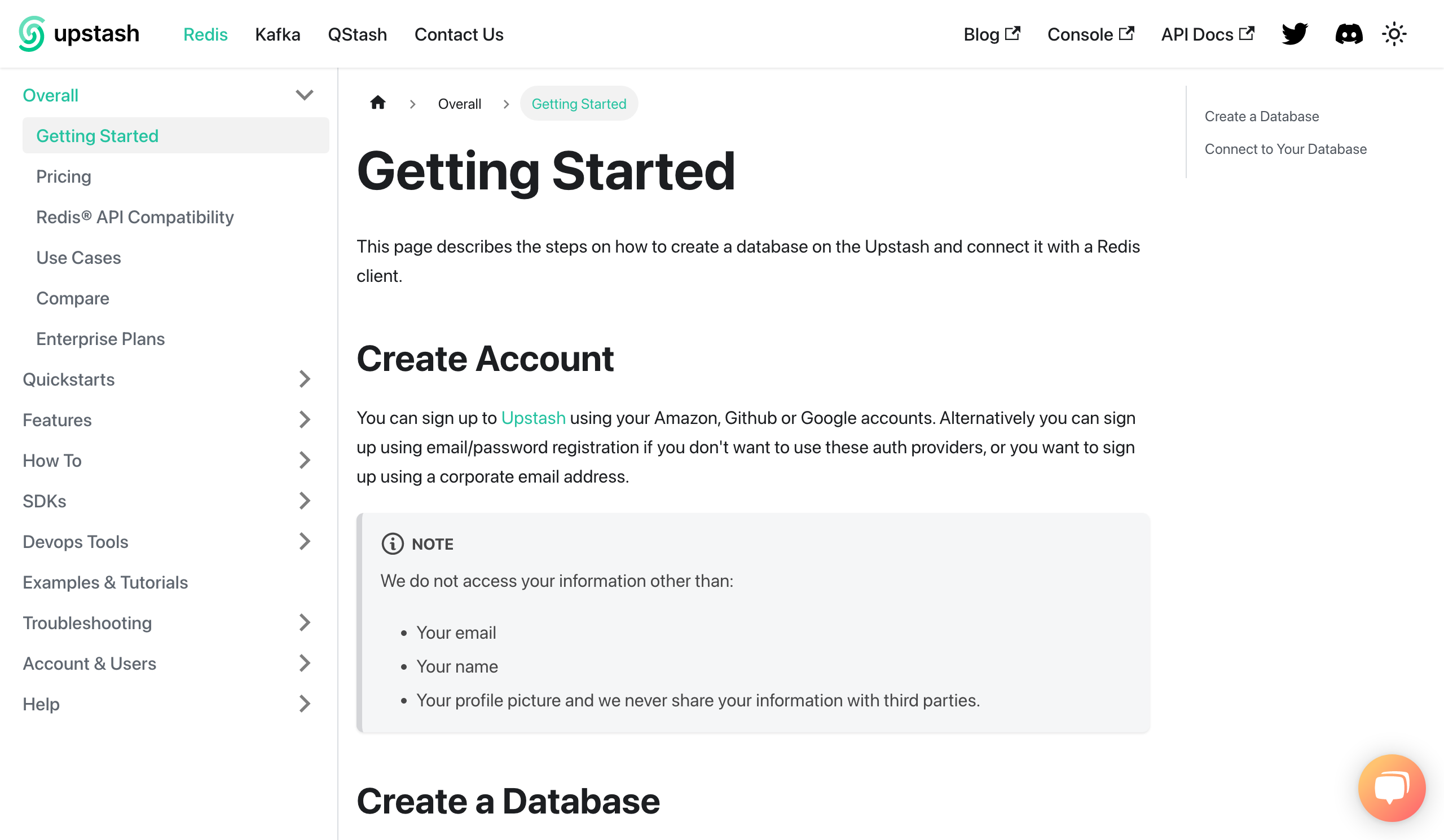Expand the Features section chevron
The height and width of the screenshot is (840, 1444).
[x=304, y=419]
